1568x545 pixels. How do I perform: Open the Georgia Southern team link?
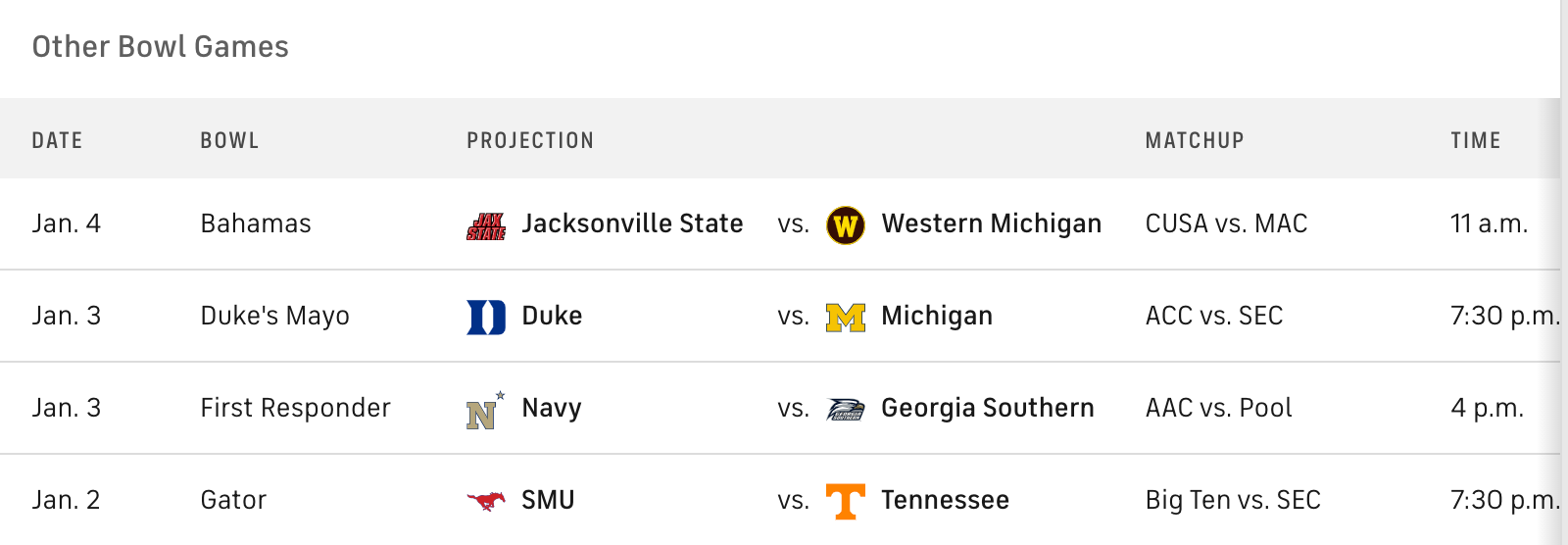(987, 408)
